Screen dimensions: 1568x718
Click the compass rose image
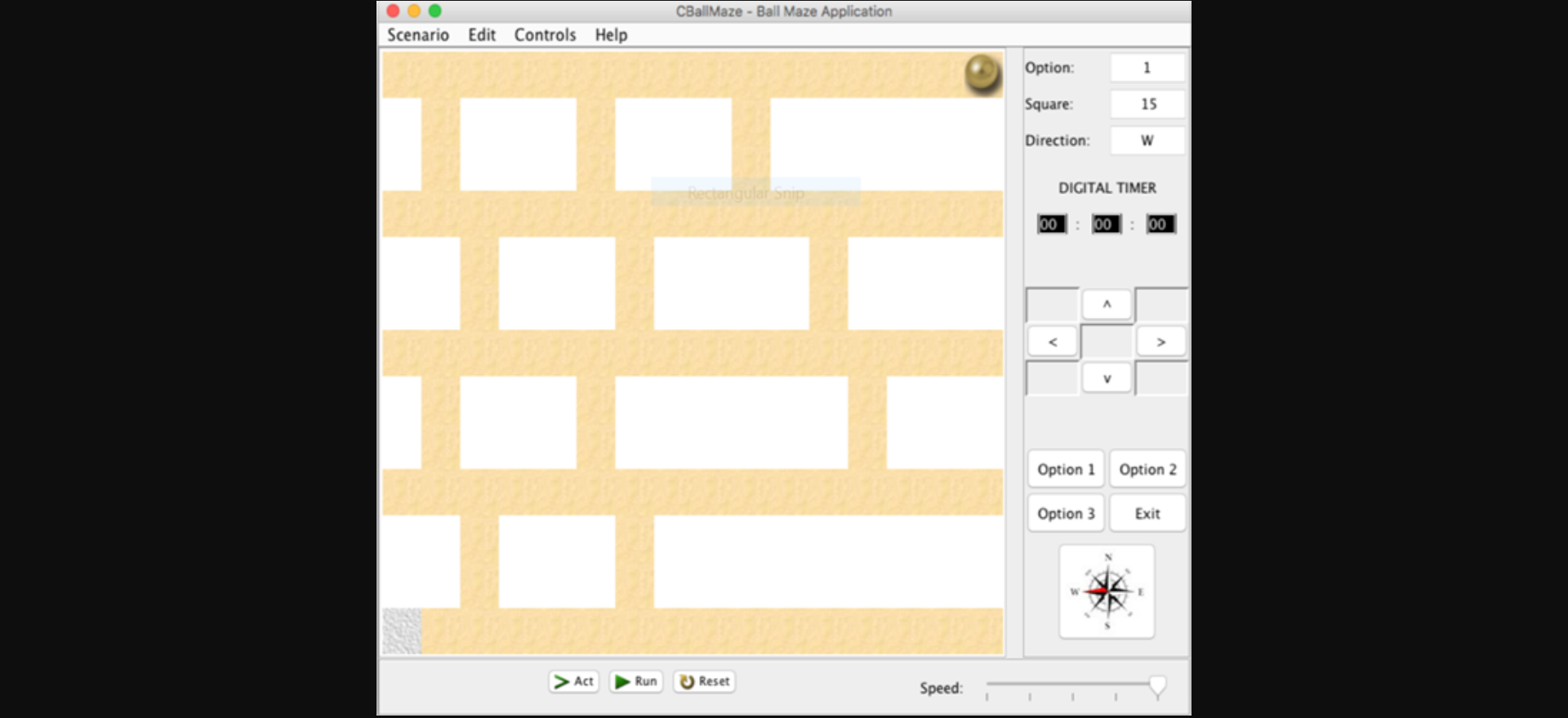[x=1107, y=591]
